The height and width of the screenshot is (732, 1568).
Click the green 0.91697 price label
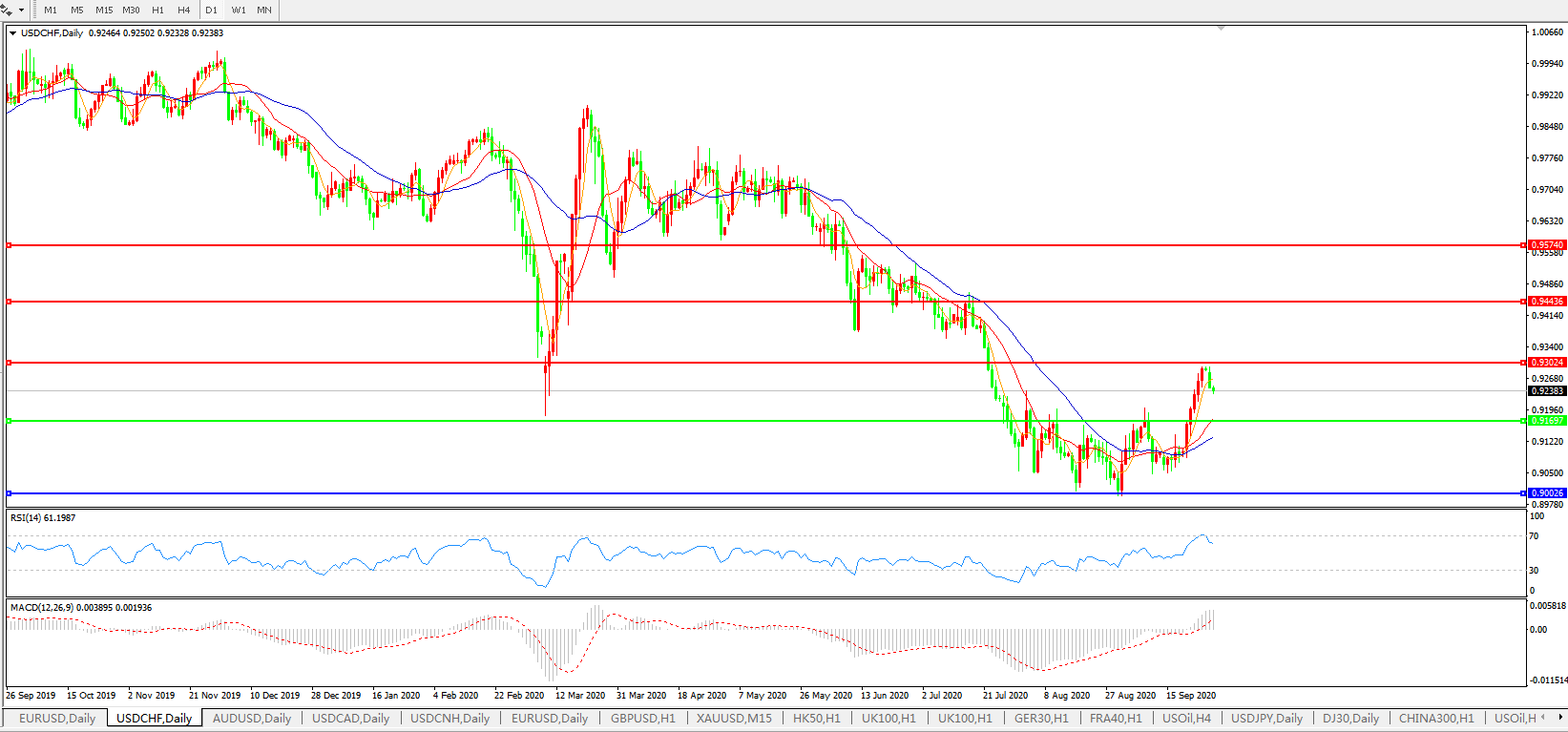click(x=1547, y=421)
